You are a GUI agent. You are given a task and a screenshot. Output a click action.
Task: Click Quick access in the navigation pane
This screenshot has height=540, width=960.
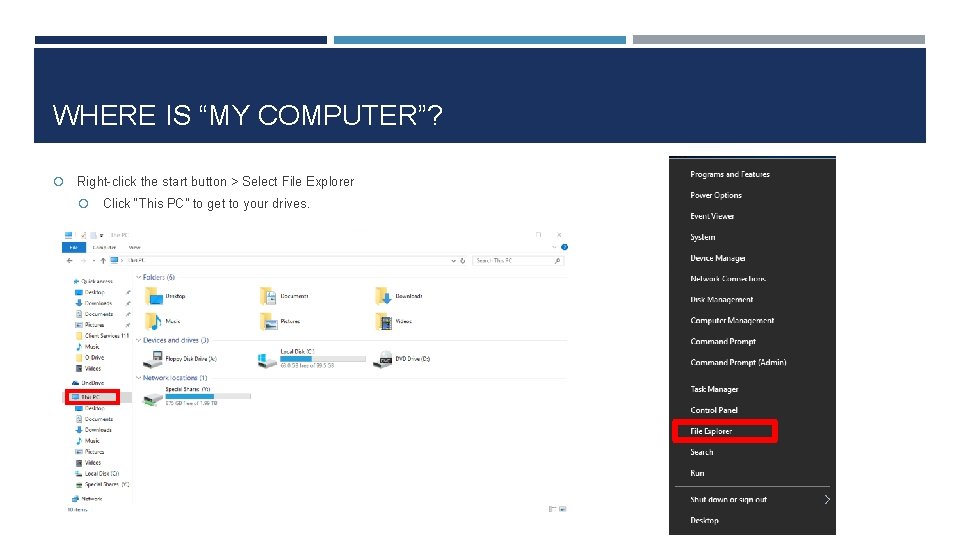click(93, 281)
